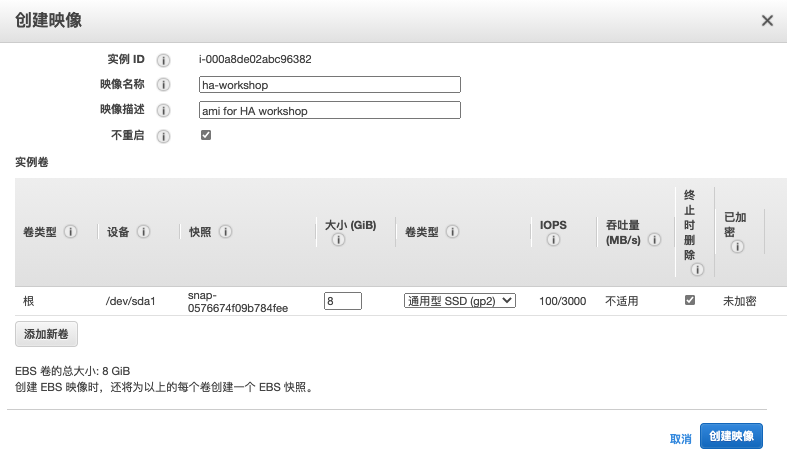Click the 映像描述 text field
The image size is (787, 454).
point(329,110)
